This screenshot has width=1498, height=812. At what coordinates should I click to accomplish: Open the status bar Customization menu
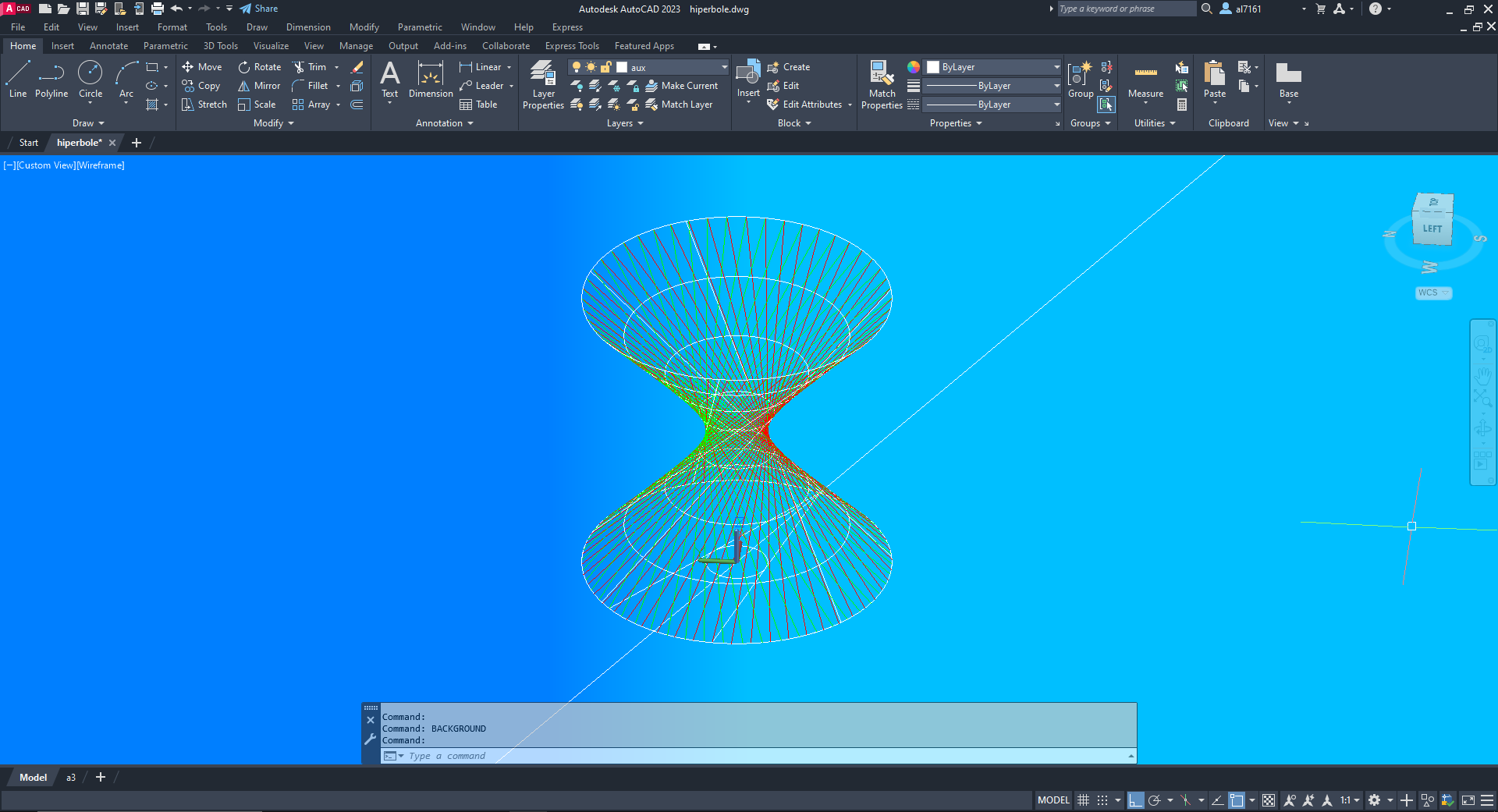(x=1487, y=800)
